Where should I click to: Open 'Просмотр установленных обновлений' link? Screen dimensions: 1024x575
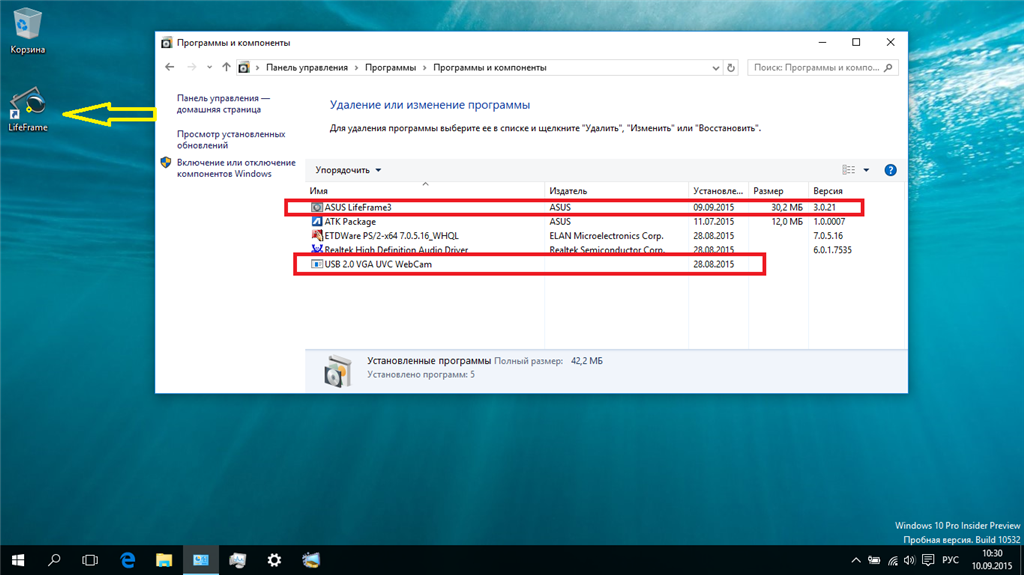coord(231,140)
